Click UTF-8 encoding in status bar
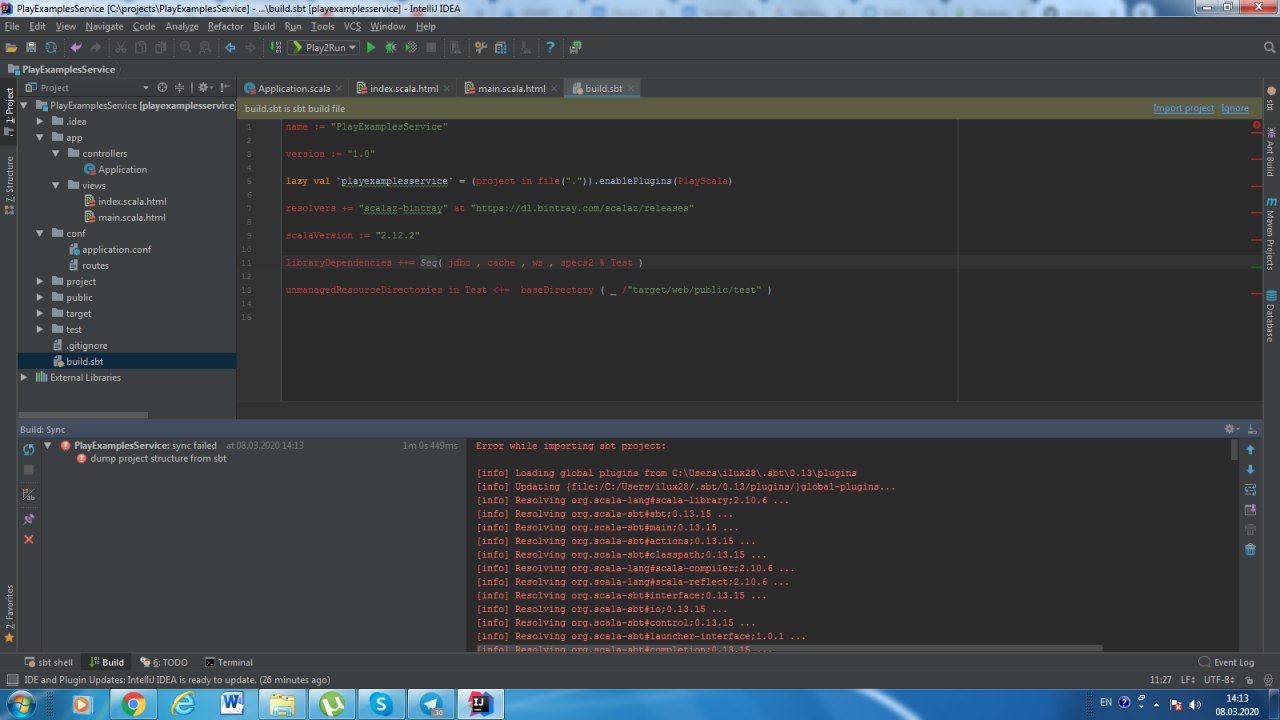The width and height of the screenshot is (1280, 720). [1220, 680]
